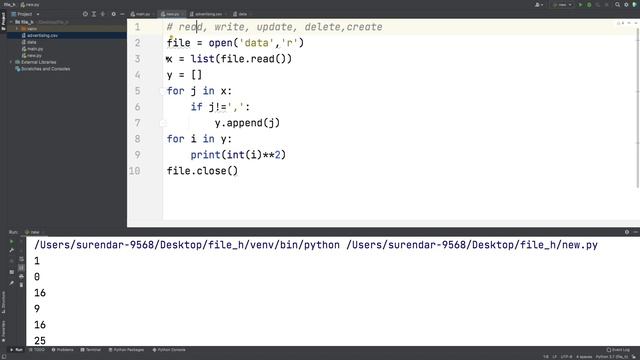Open the Event Log in status bar
Viewport: 640px width, 360px height.
(619, 350)
